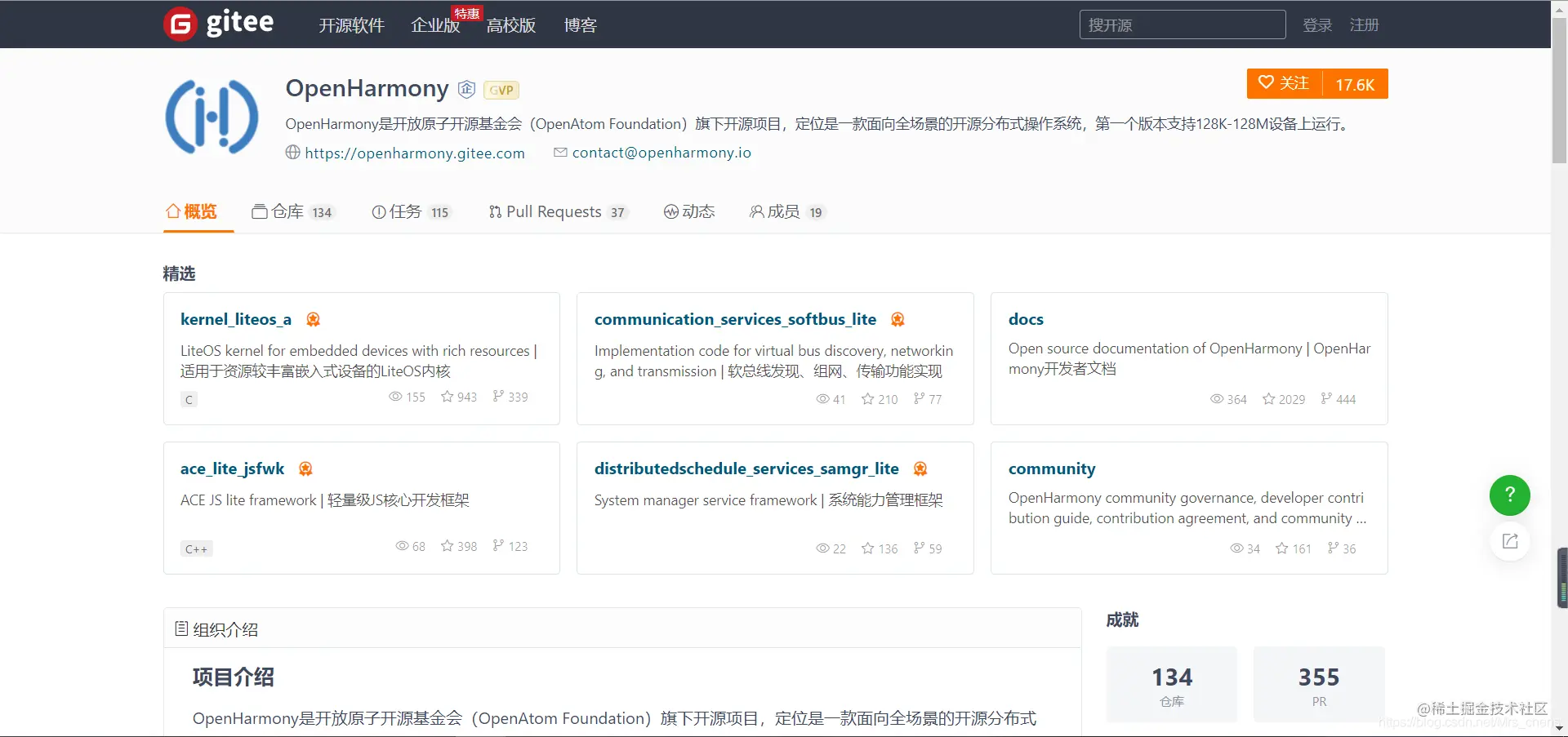Open the kernel_liteos_a repository
The image size is (1568, 737).
(x=236, y=319)
